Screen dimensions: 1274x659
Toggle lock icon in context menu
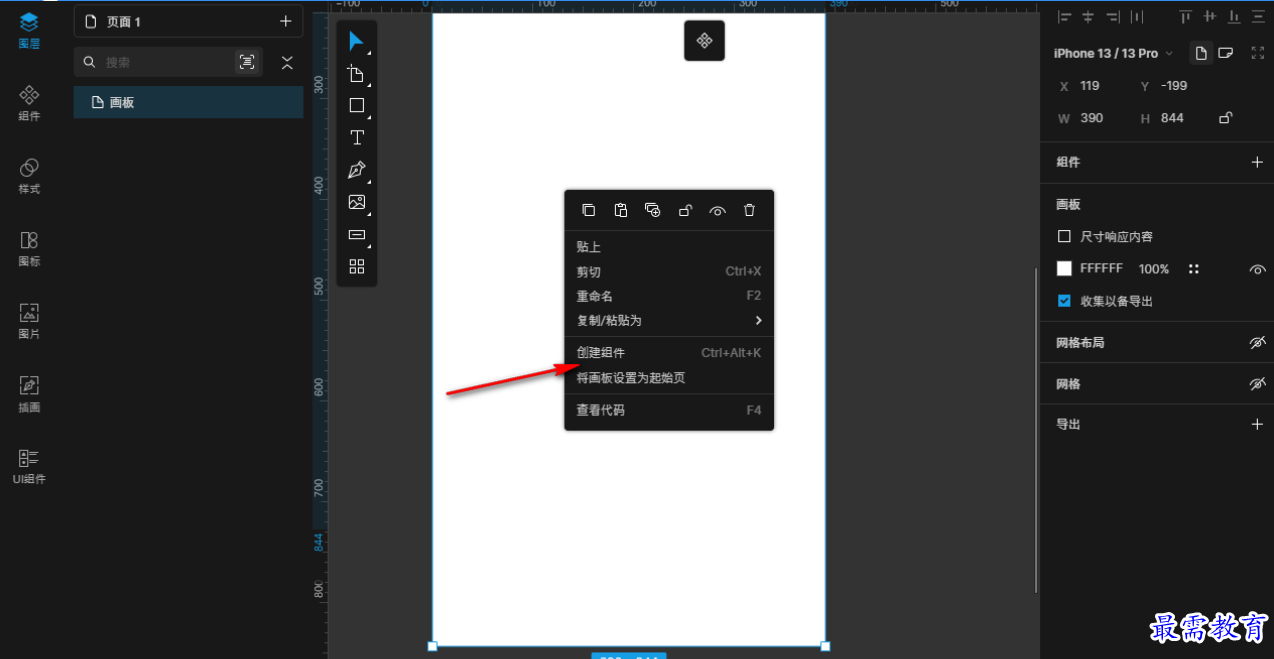coord(685,210)
